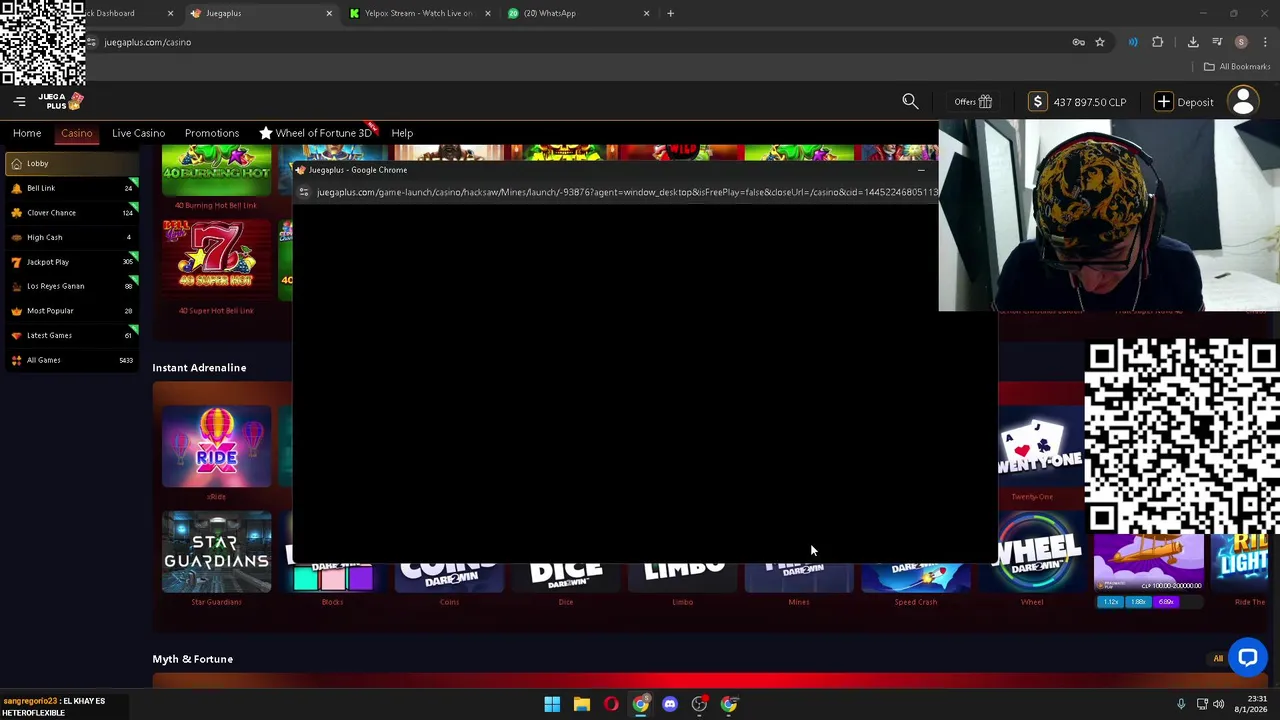Open the hamburger menu beside Juega Plus logo
This screenshot has height=720, width=1280.
[x=19, y=101]
